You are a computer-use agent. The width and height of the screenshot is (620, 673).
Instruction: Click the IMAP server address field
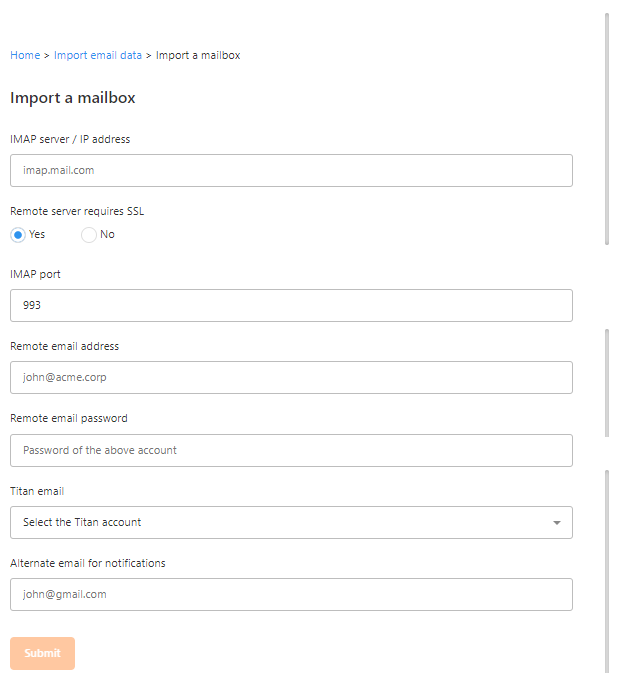click(x=291, y=170)
